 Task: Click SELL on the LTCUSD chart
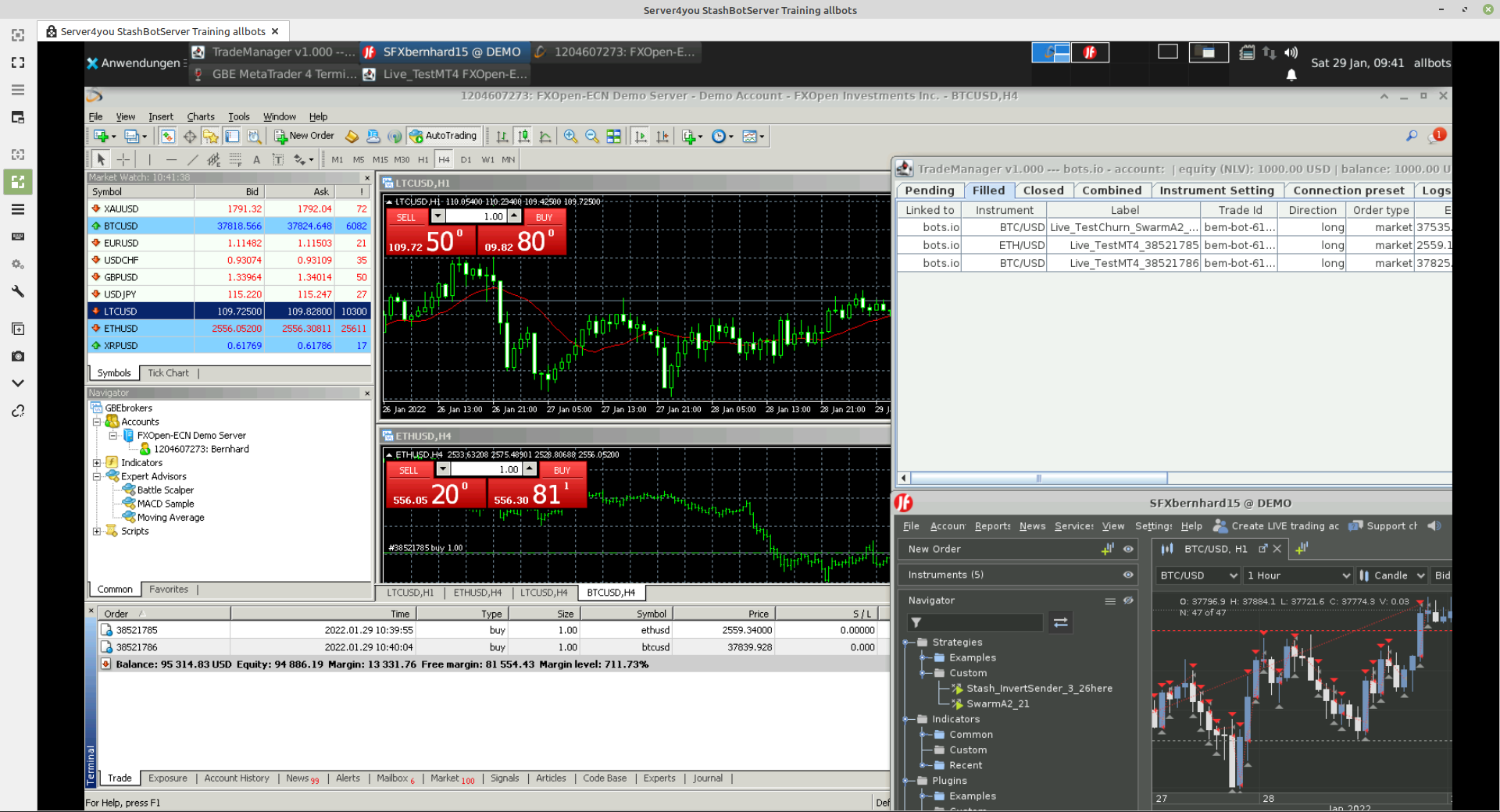406,217
